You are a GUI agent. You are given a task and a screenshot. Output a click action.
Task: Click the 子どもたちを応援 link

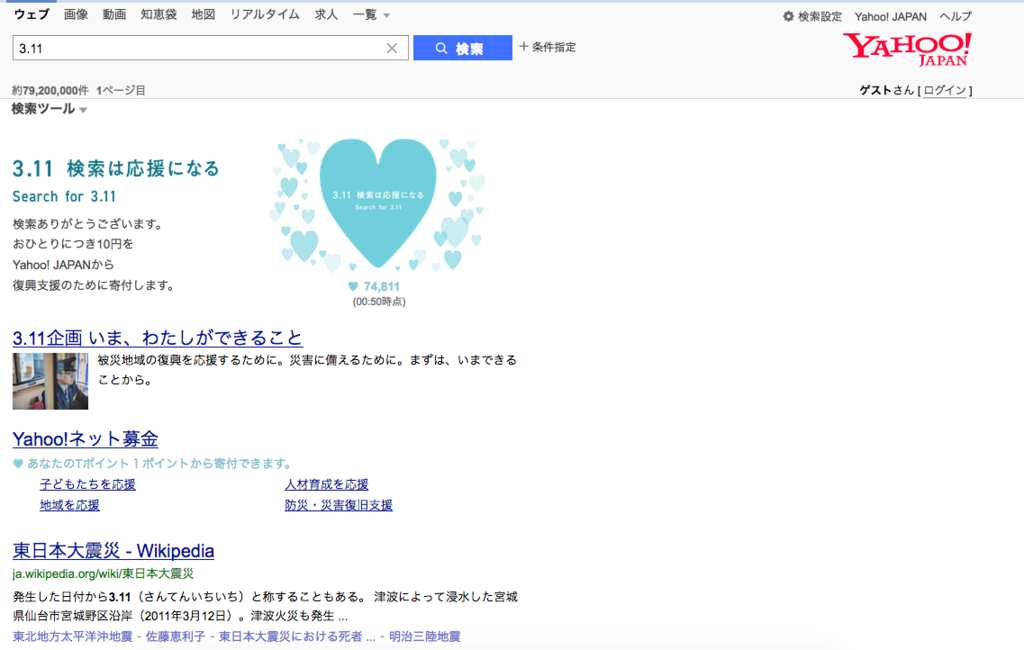point(88,485)
